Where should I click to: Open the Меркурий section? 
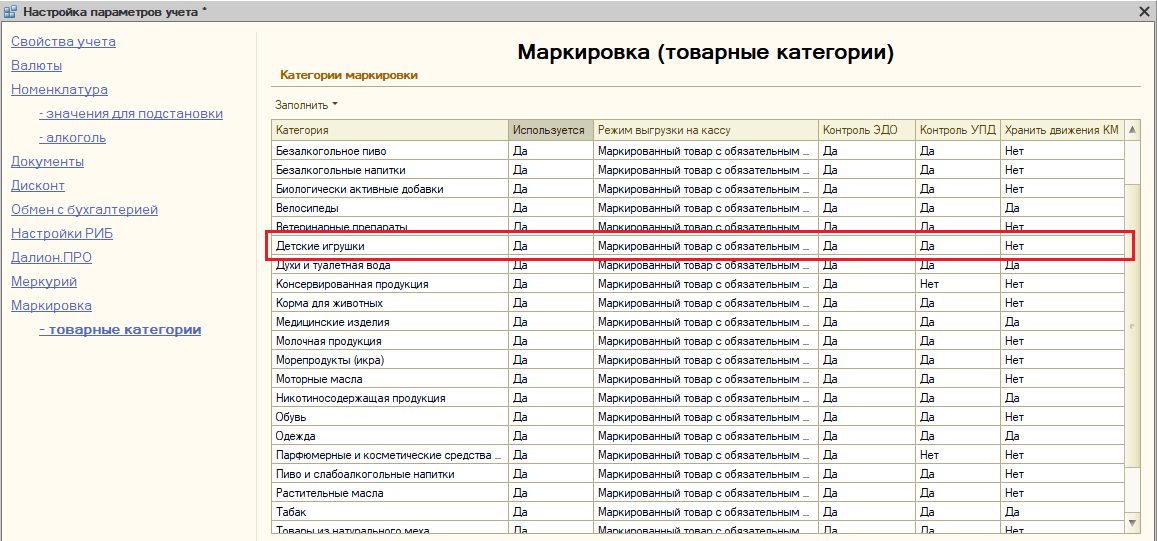pyautogui.click(x=43, y=282)
